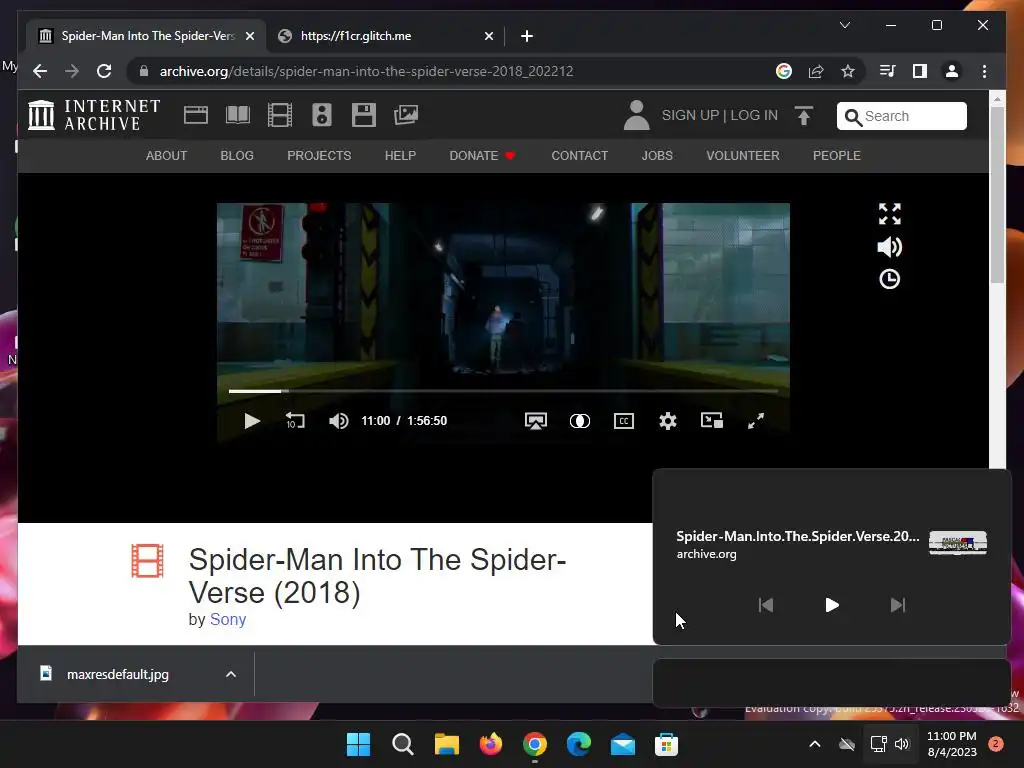The height and width of the screenshot is (768, 1024).
Task: Enter player fullscreen mode
Action: [x=756, y=421]
